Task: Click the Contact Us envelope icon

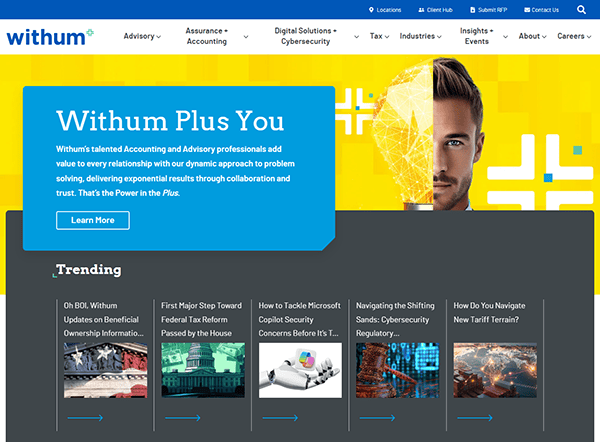Action: click(527, 10)
